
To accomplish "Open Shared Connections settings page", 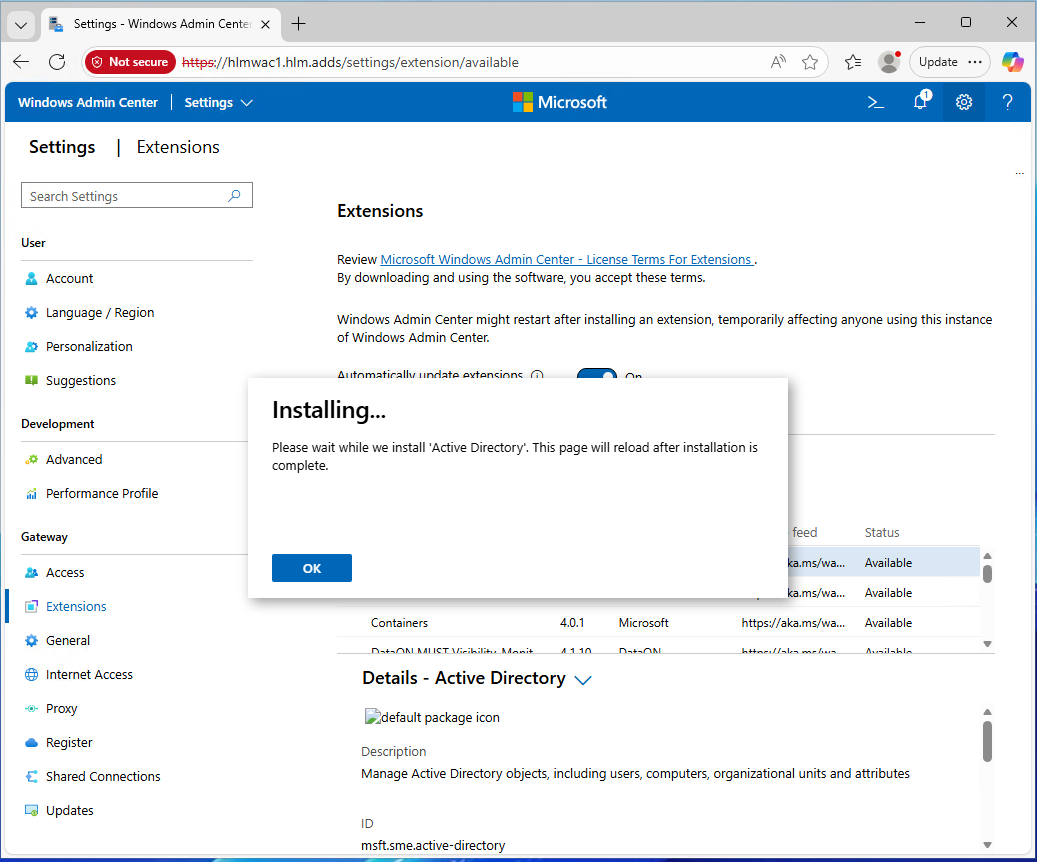I will coord(103,777).
